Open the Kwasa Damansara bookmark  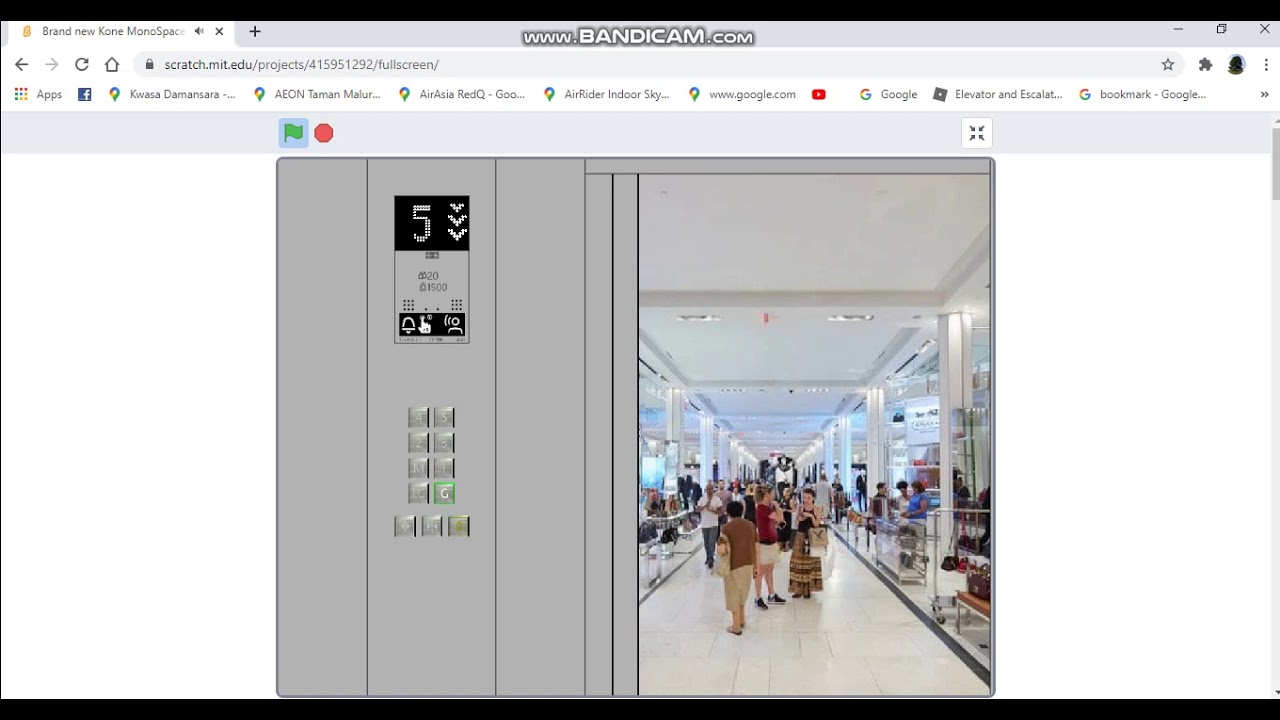(172, 94)
